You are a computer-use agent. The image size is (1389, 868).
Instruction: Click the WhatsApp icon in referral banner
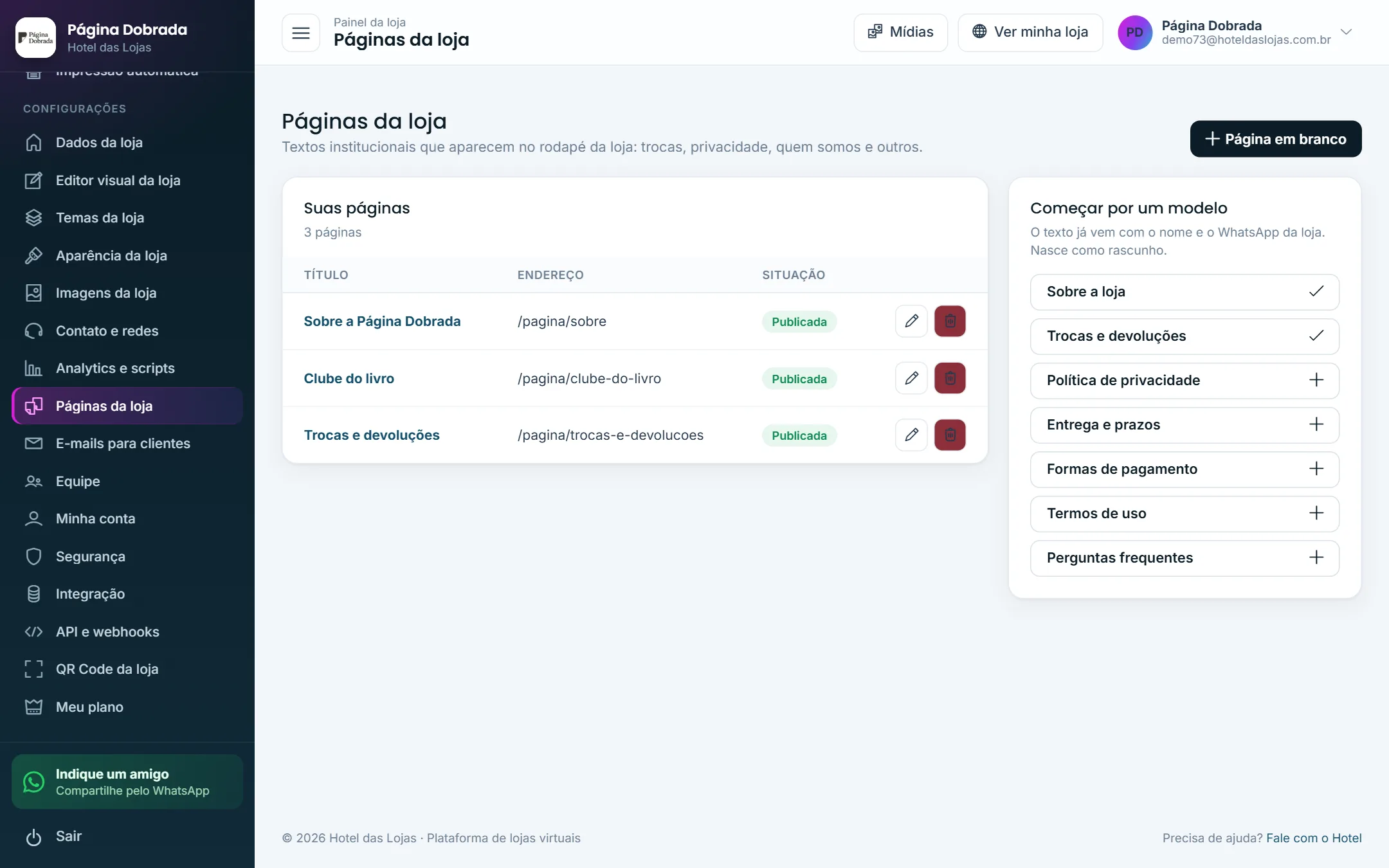point(33,782)
